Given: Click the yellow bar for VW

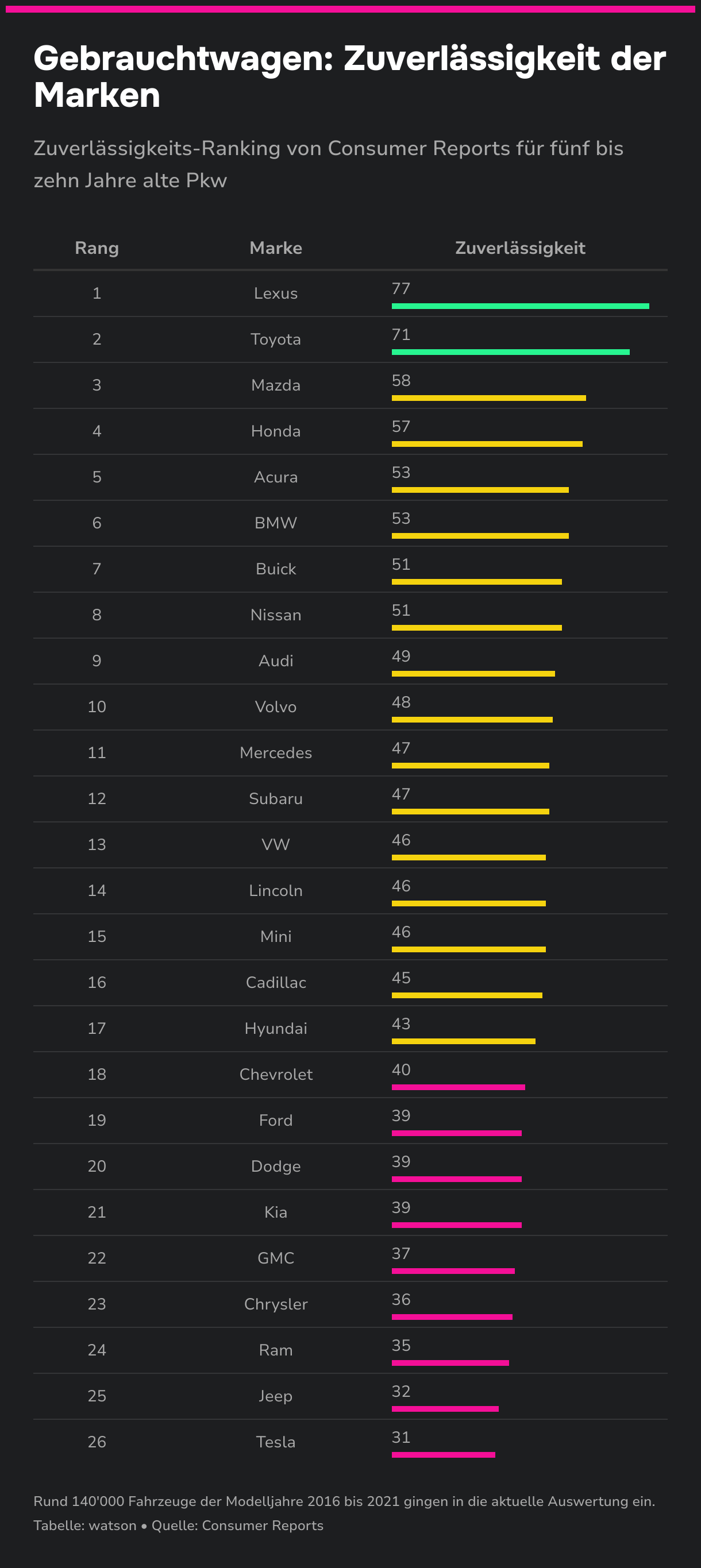Looking at the screenshot, I should point(468,858).
